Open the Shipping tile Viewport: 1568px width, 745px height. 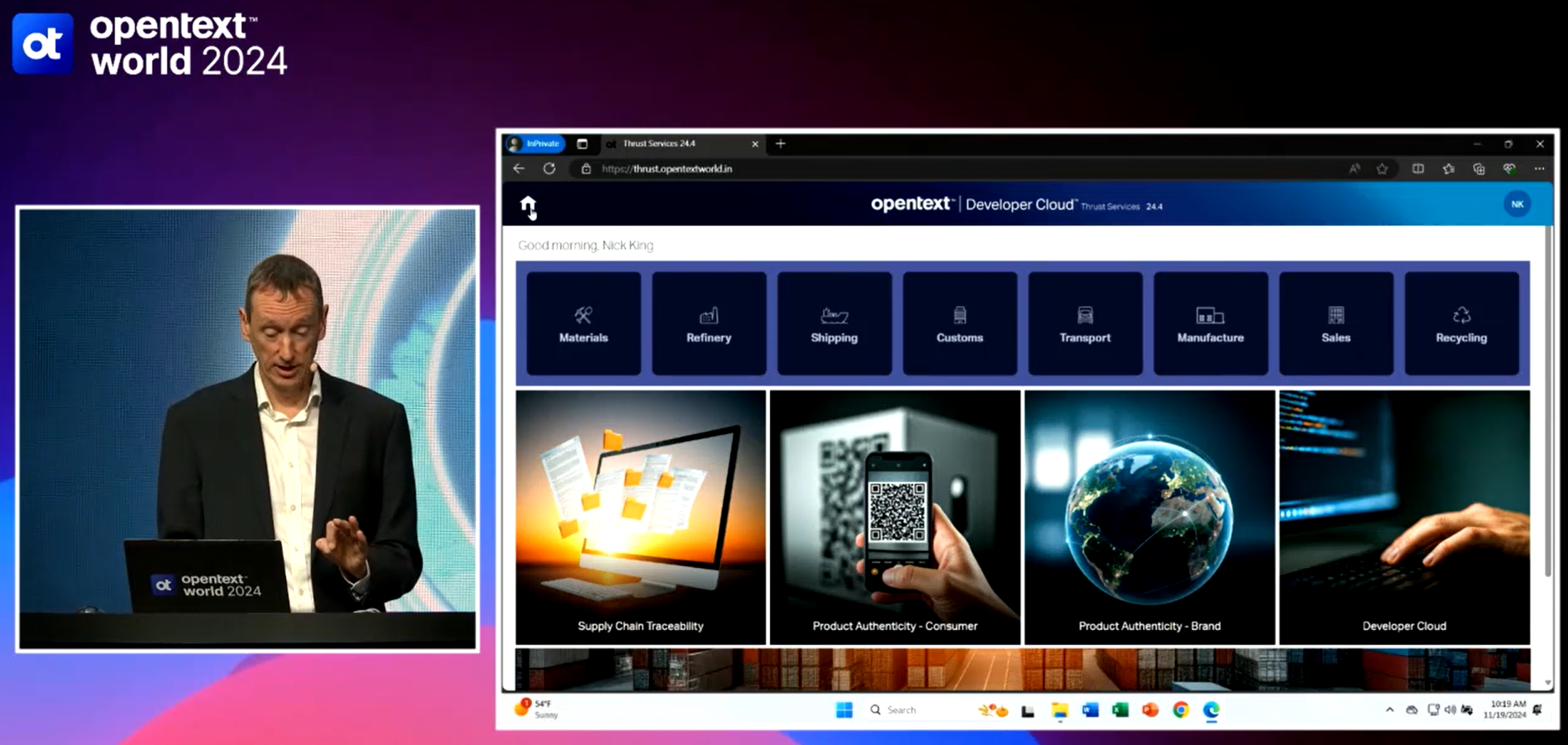(834, 323)
